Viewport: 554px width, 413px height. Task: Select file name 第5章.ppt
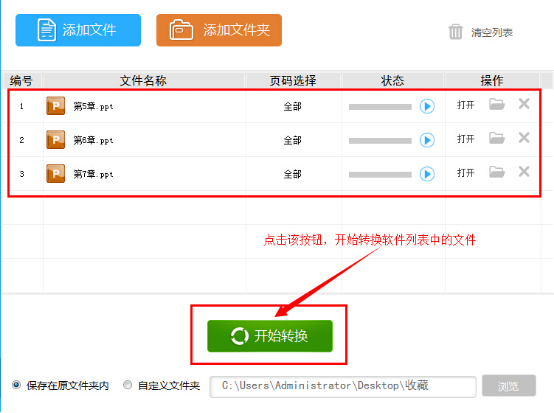(93, 106)
